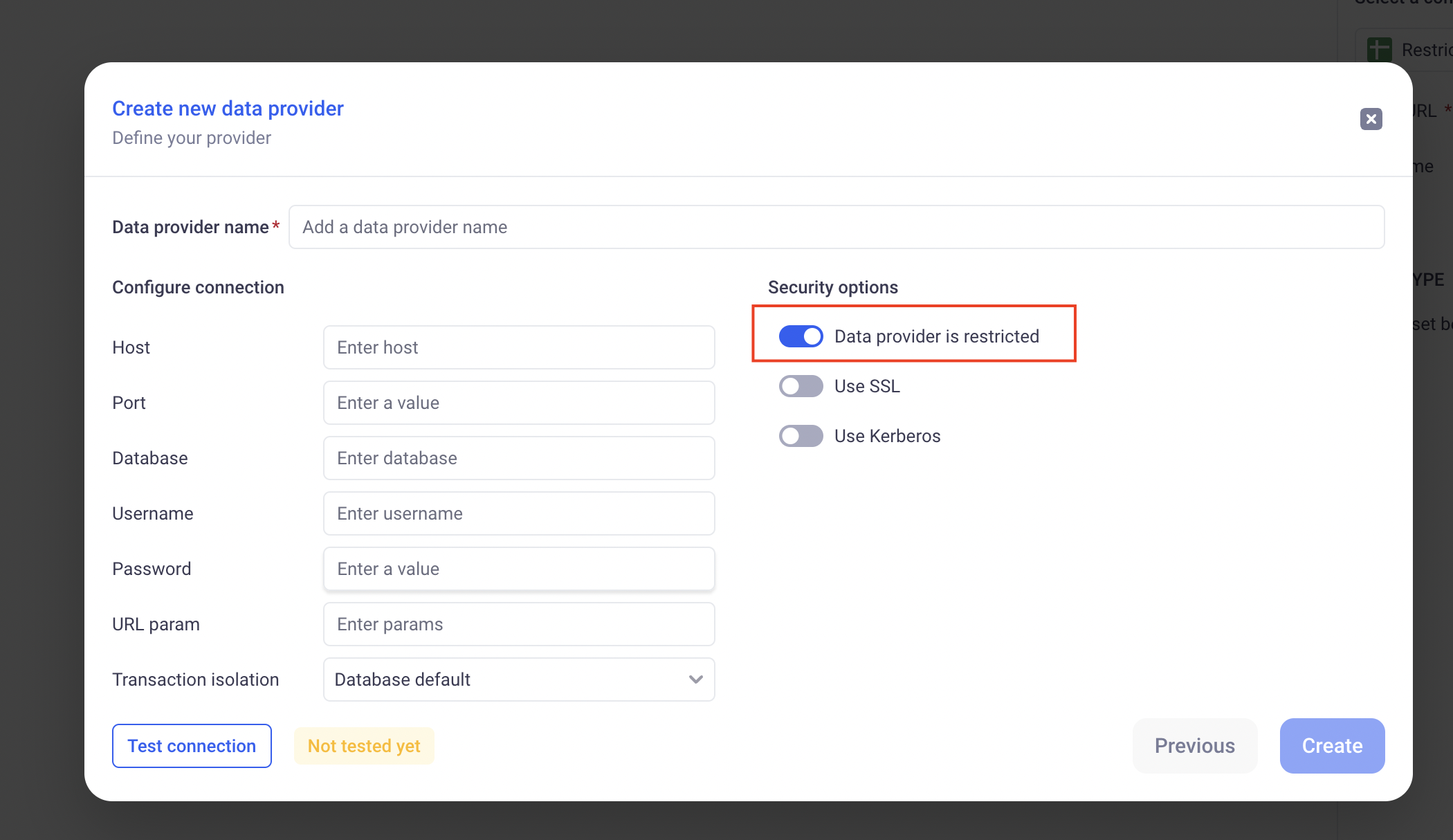Click the Create new data provider title
The width and height of the screenshot is (1453, 840).
pyautogui.click(x=228, y=109)
